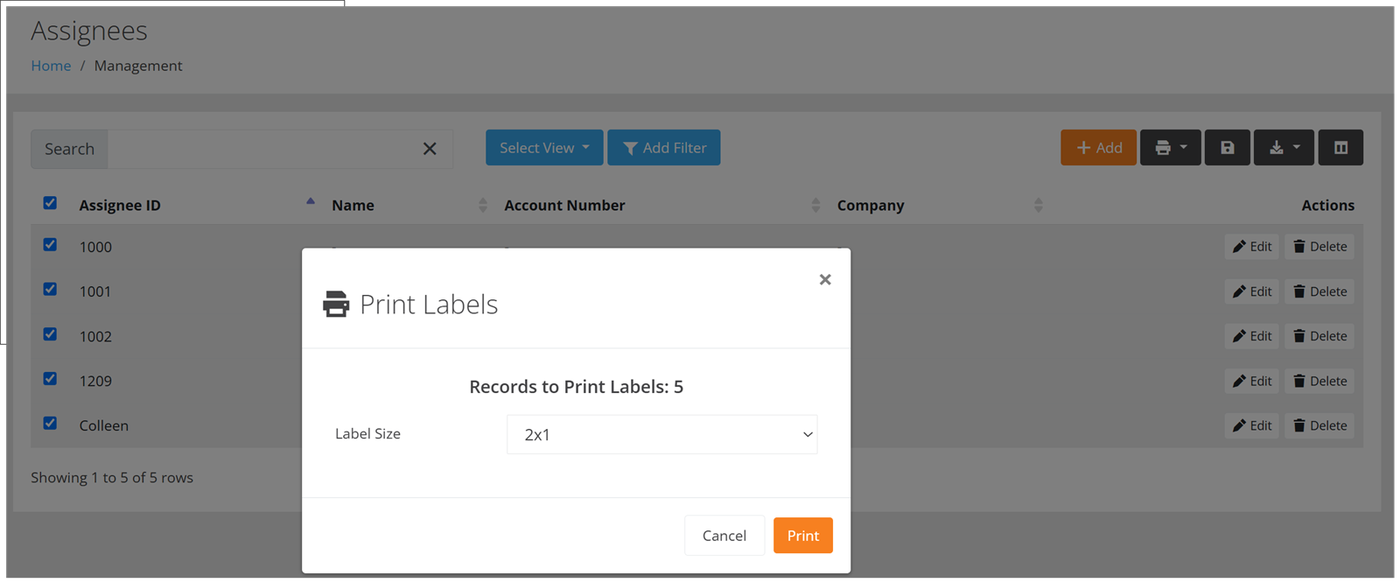The image size is (1400, 583).
Task: Click the Print button in the dialog
Action: pyautogui.click(x=802, y=536)
